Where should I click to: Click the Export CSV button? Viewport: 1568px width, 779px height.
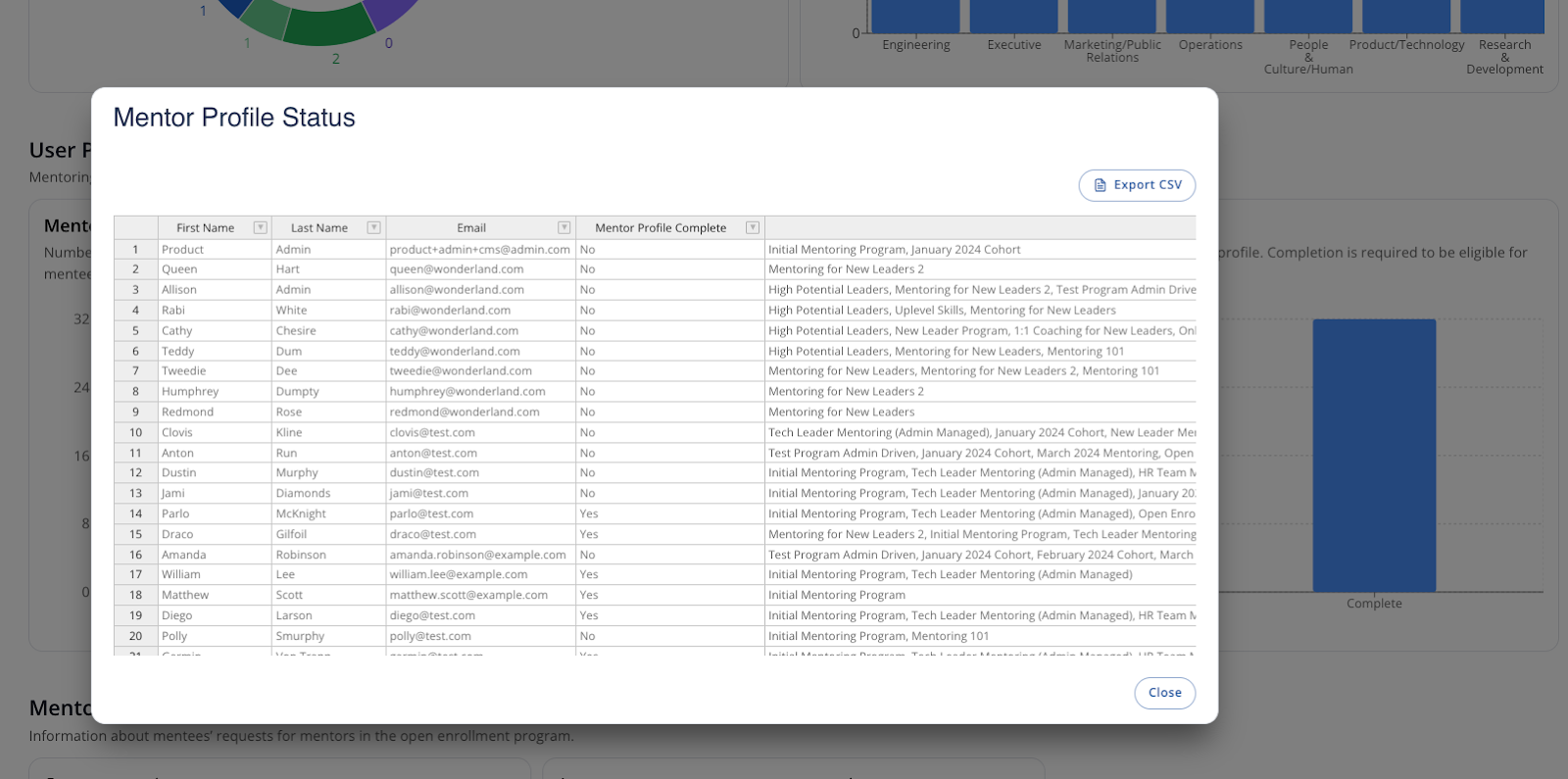point(1137,185)
